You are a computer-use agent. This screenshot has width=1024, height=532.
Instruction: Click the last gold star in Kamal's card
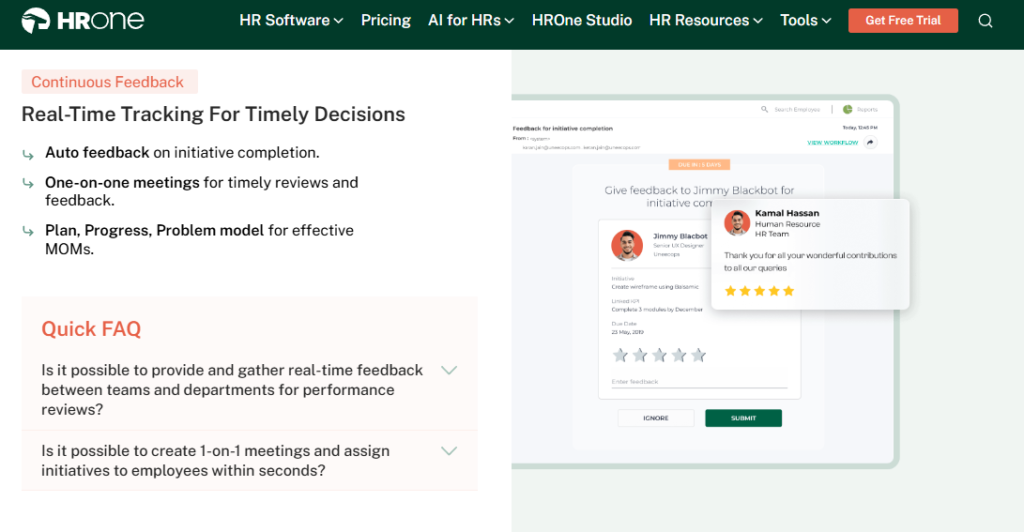788,291
